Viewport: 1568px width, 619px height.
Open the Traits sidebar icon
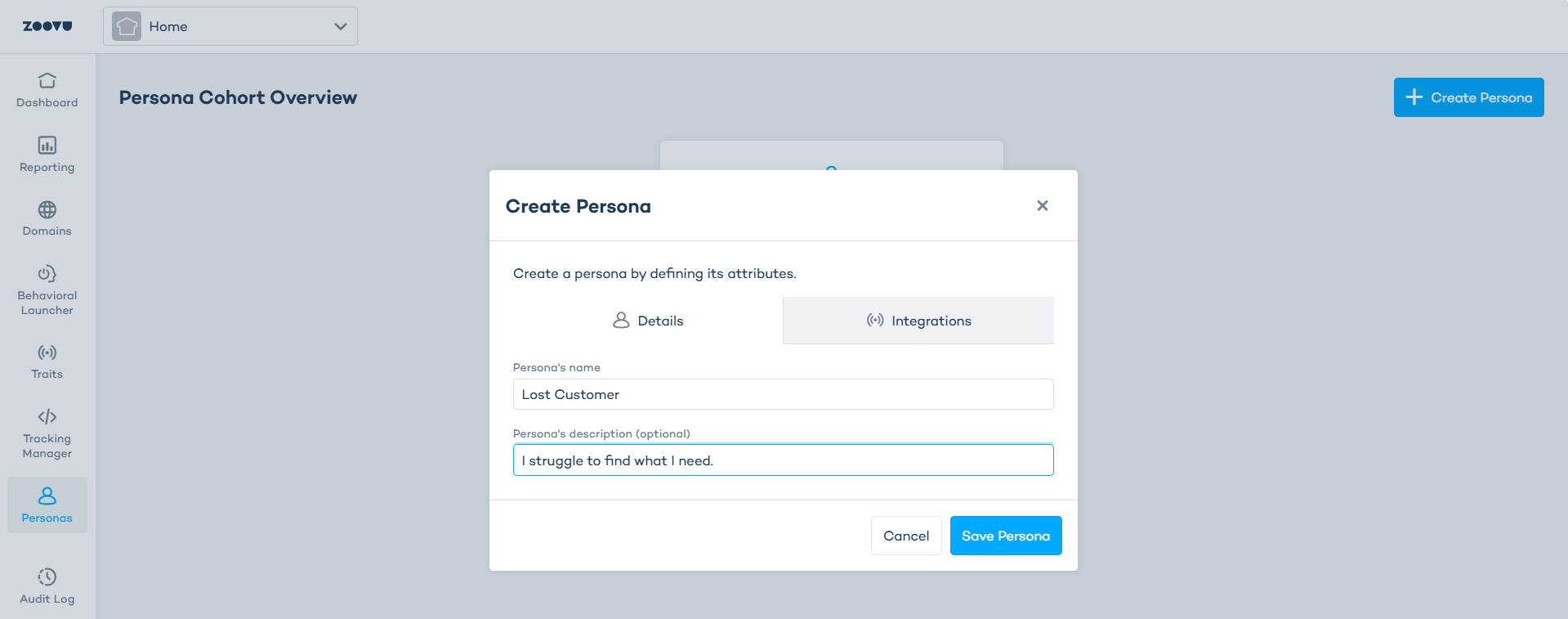pyautogui.click(x=47, y=353)
